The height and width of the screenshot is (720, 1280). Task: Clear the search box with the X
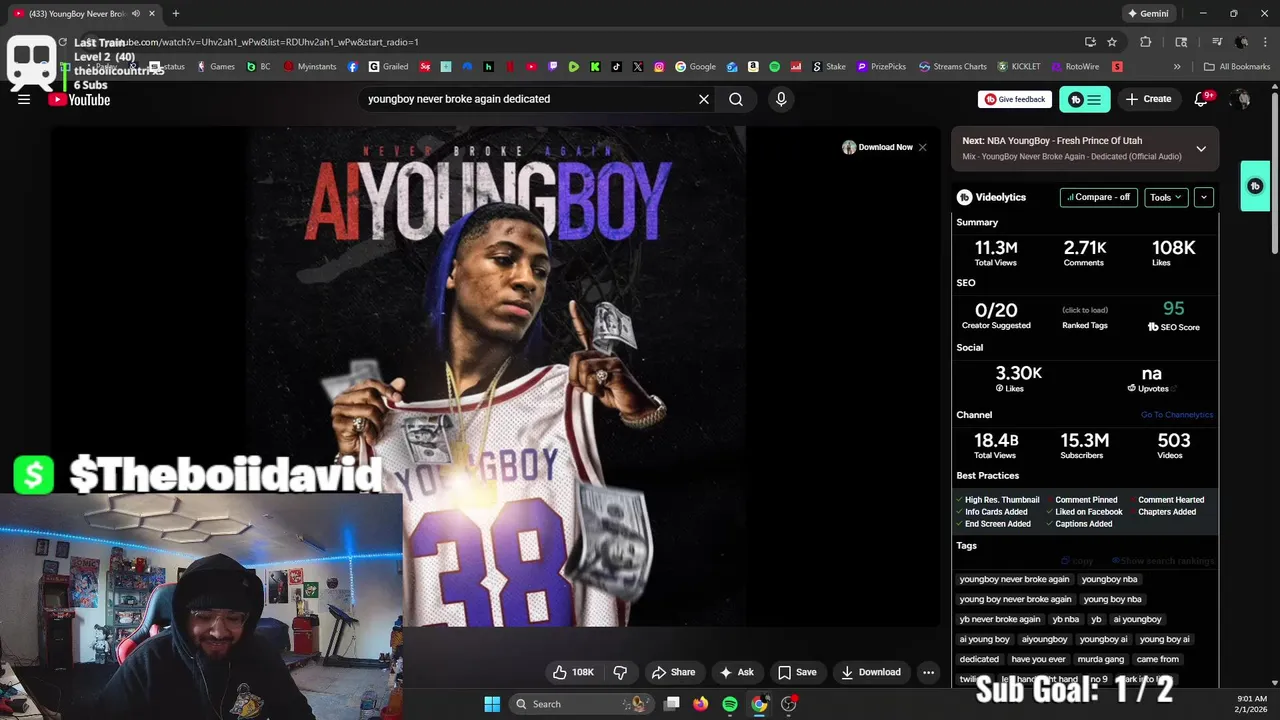704,99
